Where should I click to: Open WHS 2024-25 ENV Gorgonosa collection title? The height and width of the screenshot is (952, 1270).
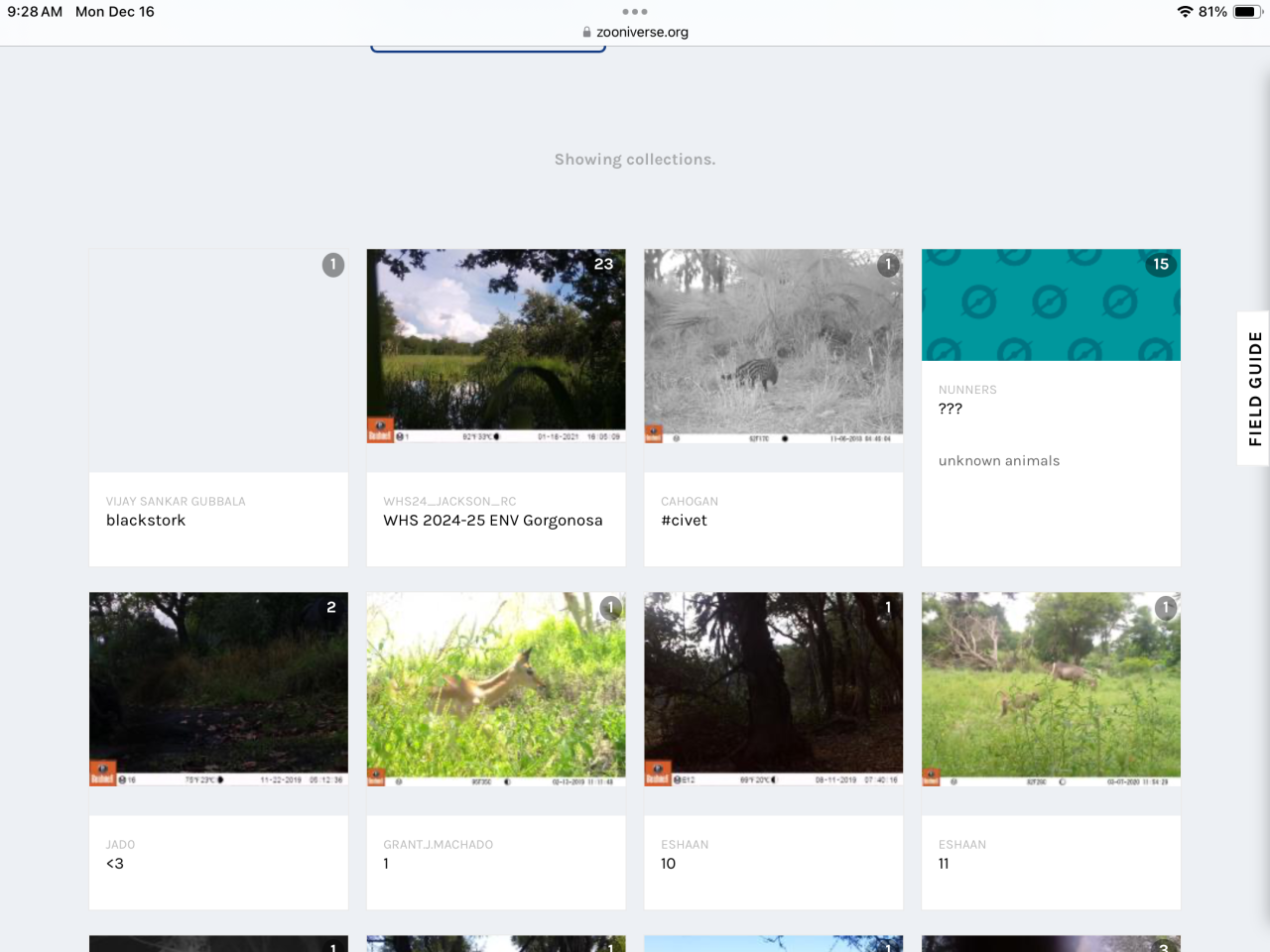point(493,521)
